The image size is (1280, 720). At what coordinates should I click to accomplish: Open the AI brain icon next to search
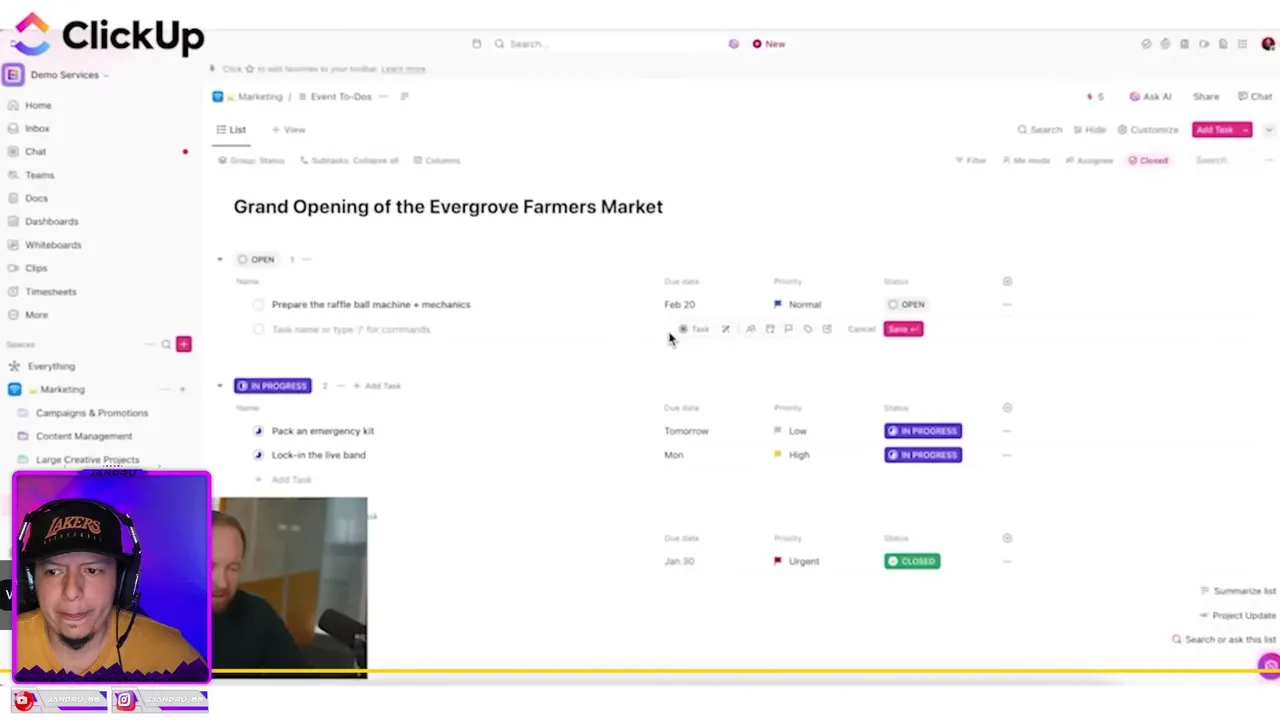pos(734,44)
